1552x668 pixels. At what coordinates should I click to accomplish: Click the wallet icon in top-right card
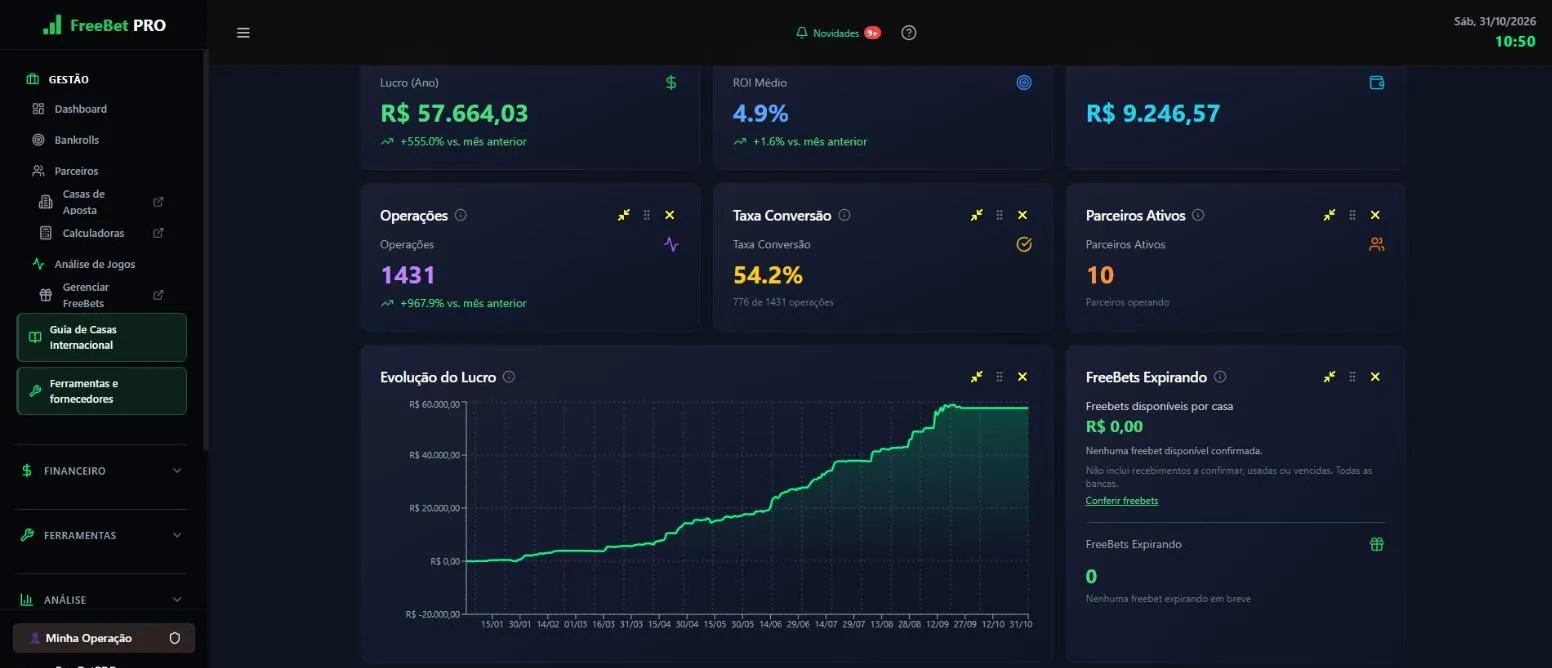(1377, 83)
